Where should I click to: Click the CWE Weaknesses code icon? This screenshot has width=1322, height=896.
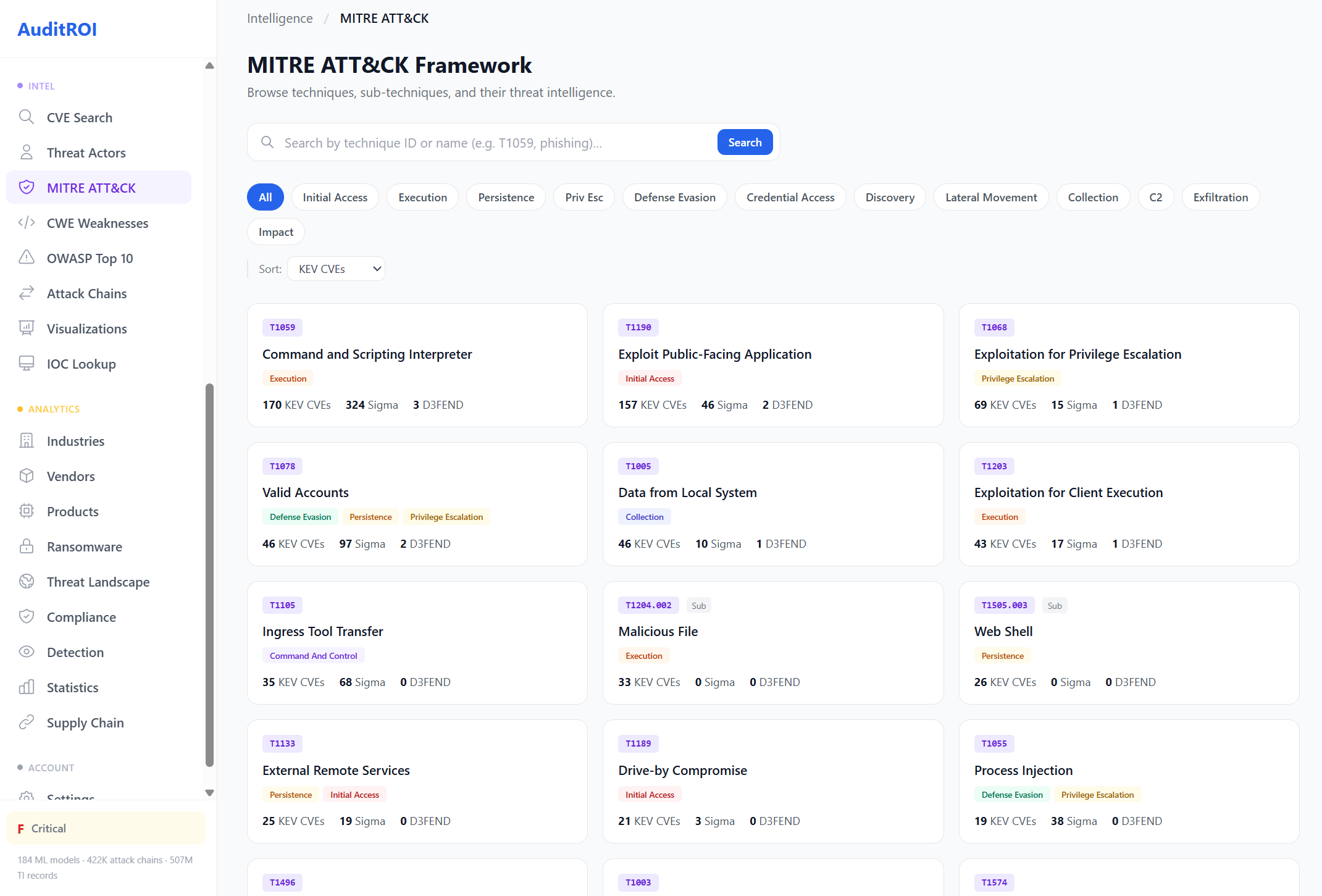pyautogui.click(x=27, y=223)
